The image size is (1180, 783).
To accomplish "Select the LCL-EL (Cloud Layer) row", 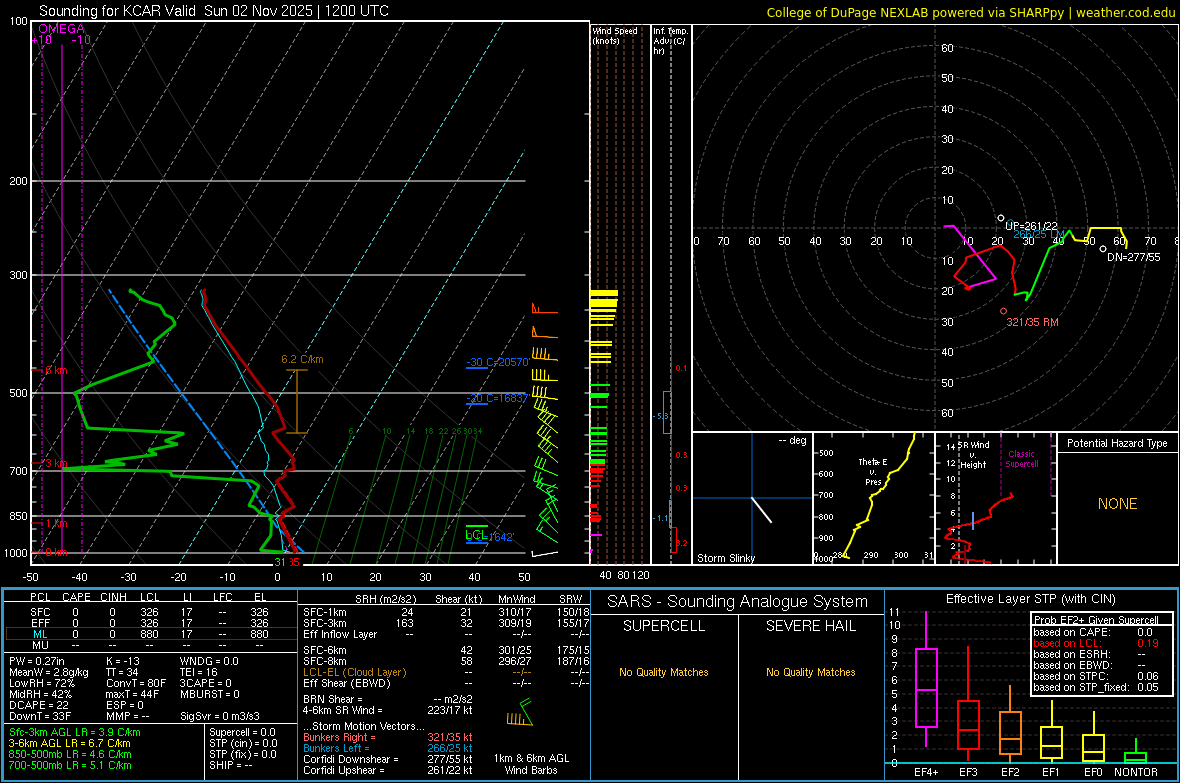I will (446, 672).
